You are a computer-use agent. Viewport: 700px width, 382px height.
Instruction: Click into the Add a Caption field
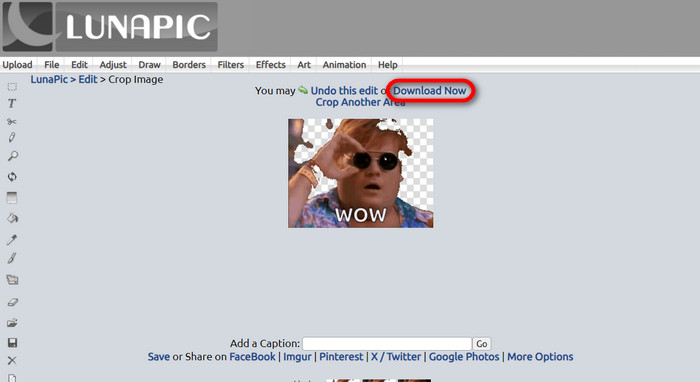point(387,344)
